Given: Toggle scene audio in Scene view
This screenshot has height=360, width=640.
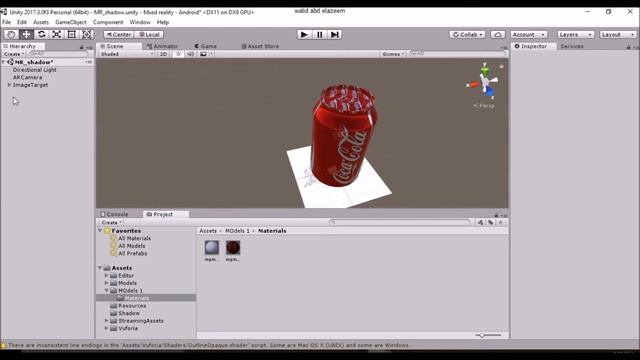Looking at the screenshot, I should (190, 54).
